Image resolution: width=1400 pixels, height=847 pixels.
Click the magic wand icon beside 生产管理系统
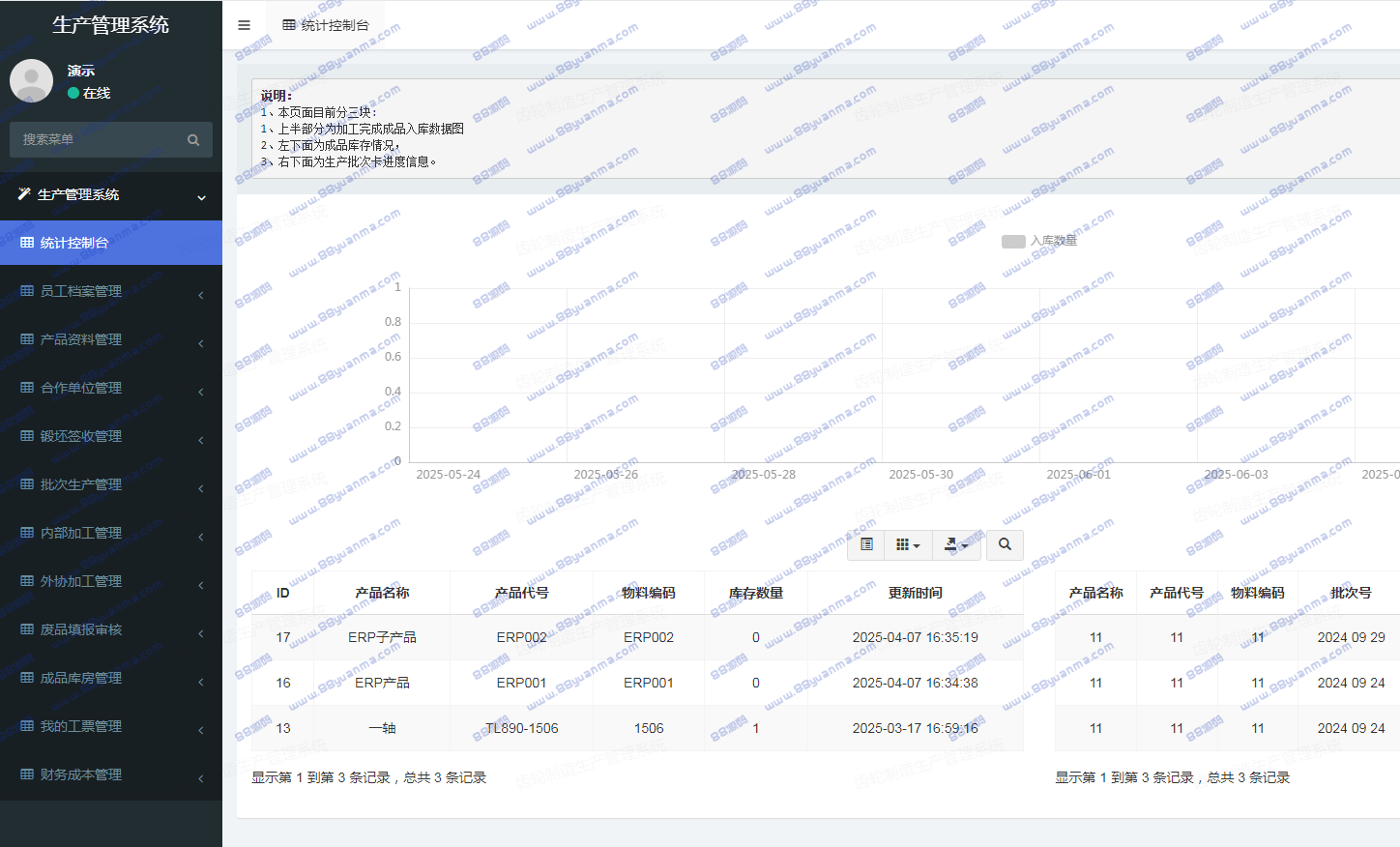(24, 194)
